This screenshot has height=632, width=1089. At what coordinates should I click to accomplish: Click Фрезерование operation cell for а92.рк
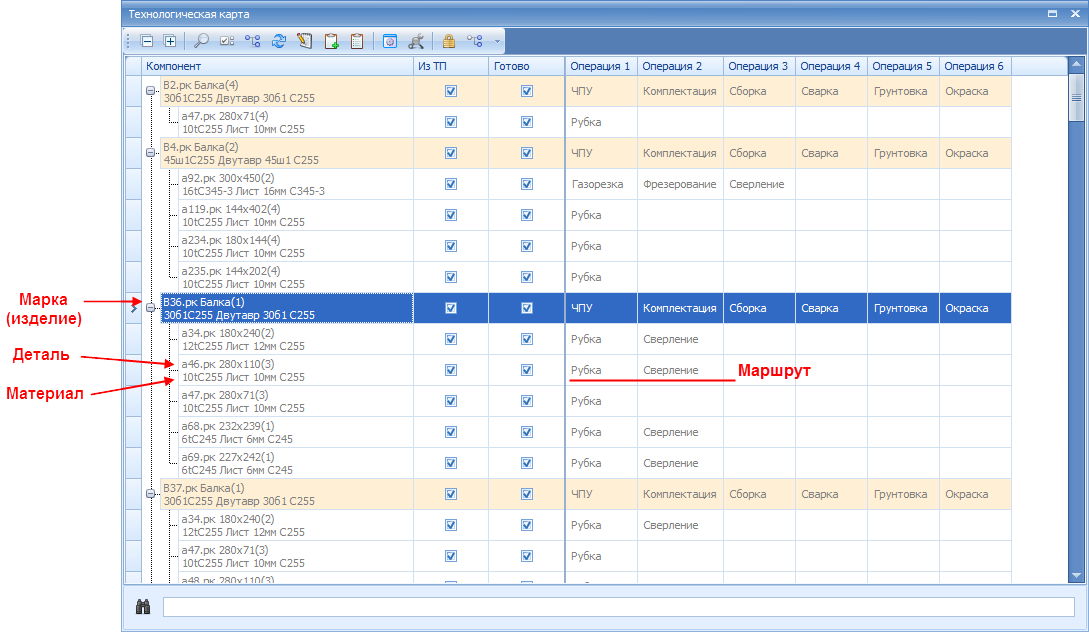(x=680, y=184)
